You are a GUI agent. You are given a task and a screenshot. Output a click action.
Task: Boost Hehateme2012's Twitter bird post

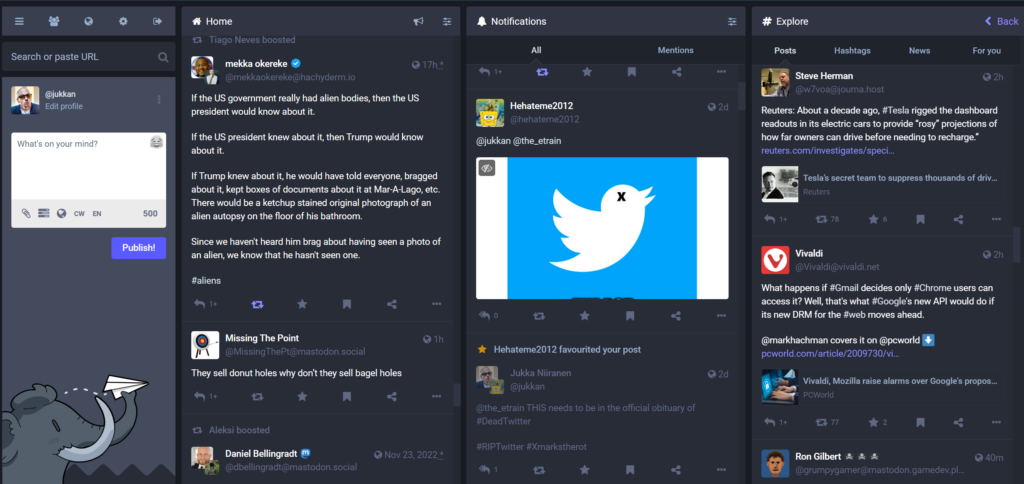click(x=539, y=315)
